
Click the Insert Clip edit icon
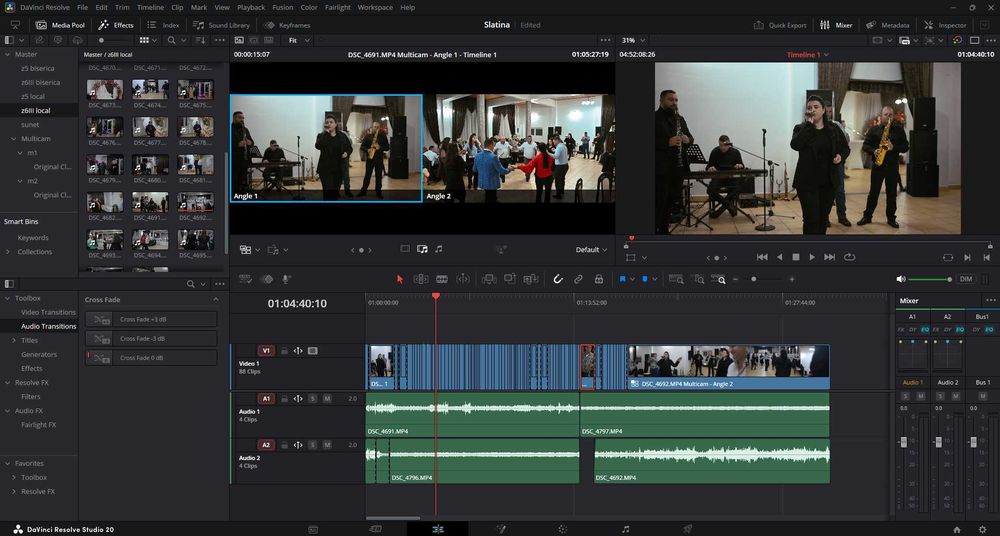click(489, 279)
